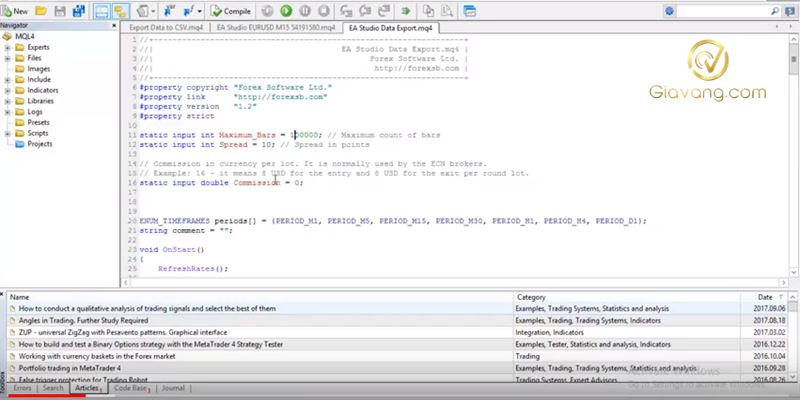Click the editor tabs scroll-left arrow
The image size is (800, 400).
tap(777, 27)
